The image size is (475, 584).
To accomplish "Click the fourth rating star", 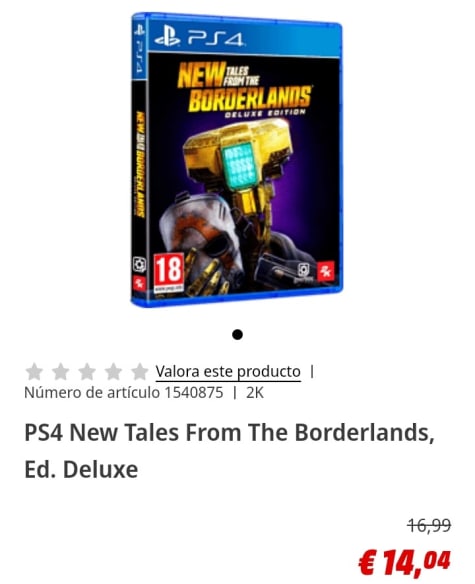I will click(114, 371).
